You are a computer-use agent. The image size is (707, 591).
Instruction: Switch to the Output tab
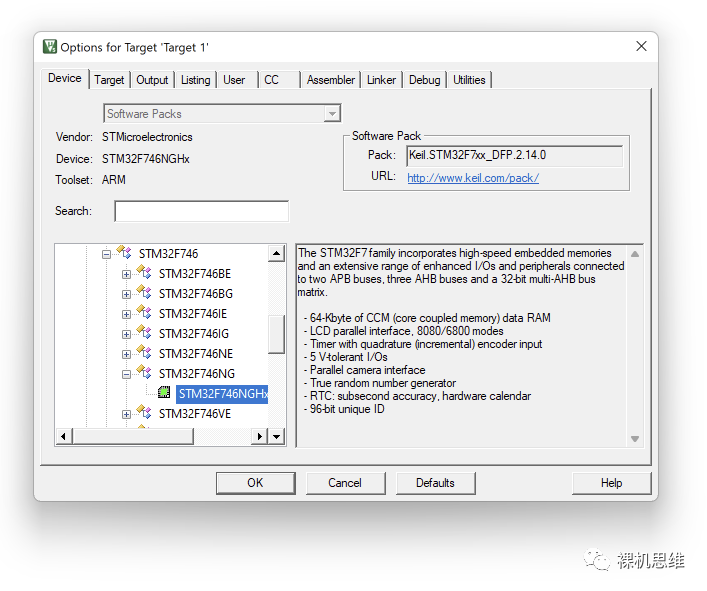(152, 80)
